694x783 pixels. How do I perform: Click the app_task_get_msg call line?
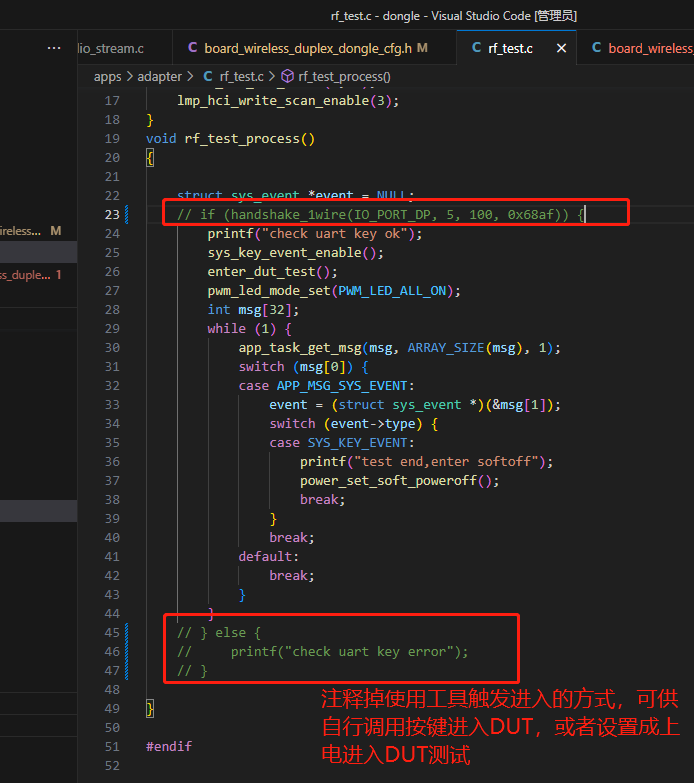pos(399,348)
